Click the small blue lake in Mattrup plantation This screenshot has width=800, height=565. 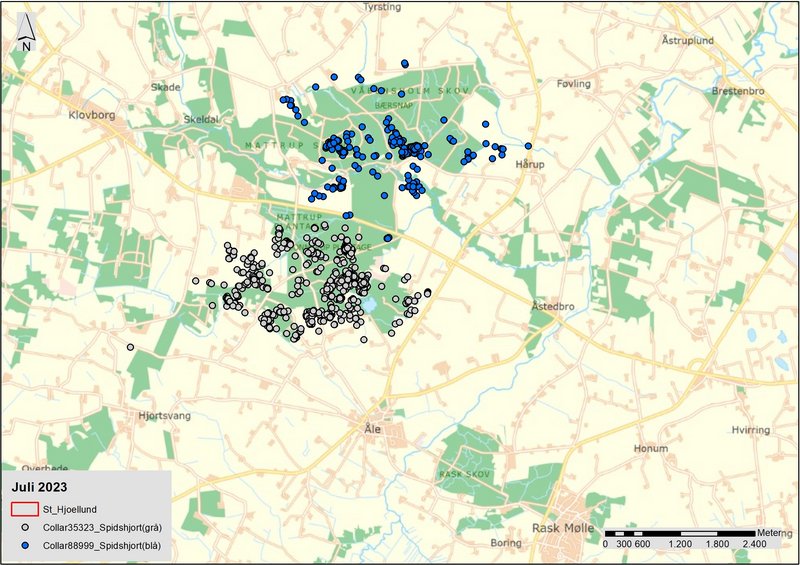[x=370, y=305]
